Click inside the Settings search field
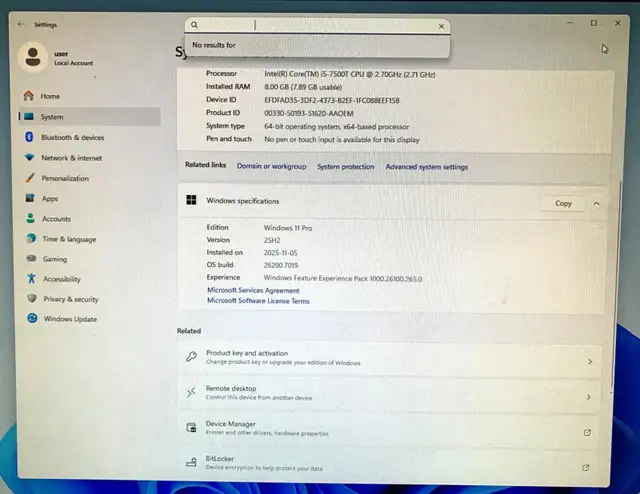Viewport: 640px width, 494px height. 317,25
